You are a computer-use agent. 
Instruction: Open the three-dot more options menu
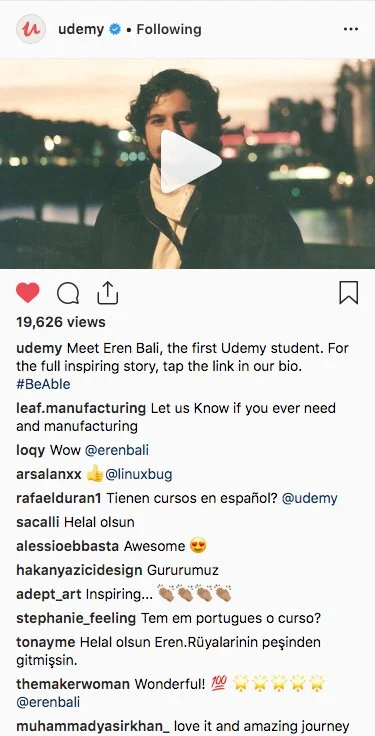(x=351, y=29)
